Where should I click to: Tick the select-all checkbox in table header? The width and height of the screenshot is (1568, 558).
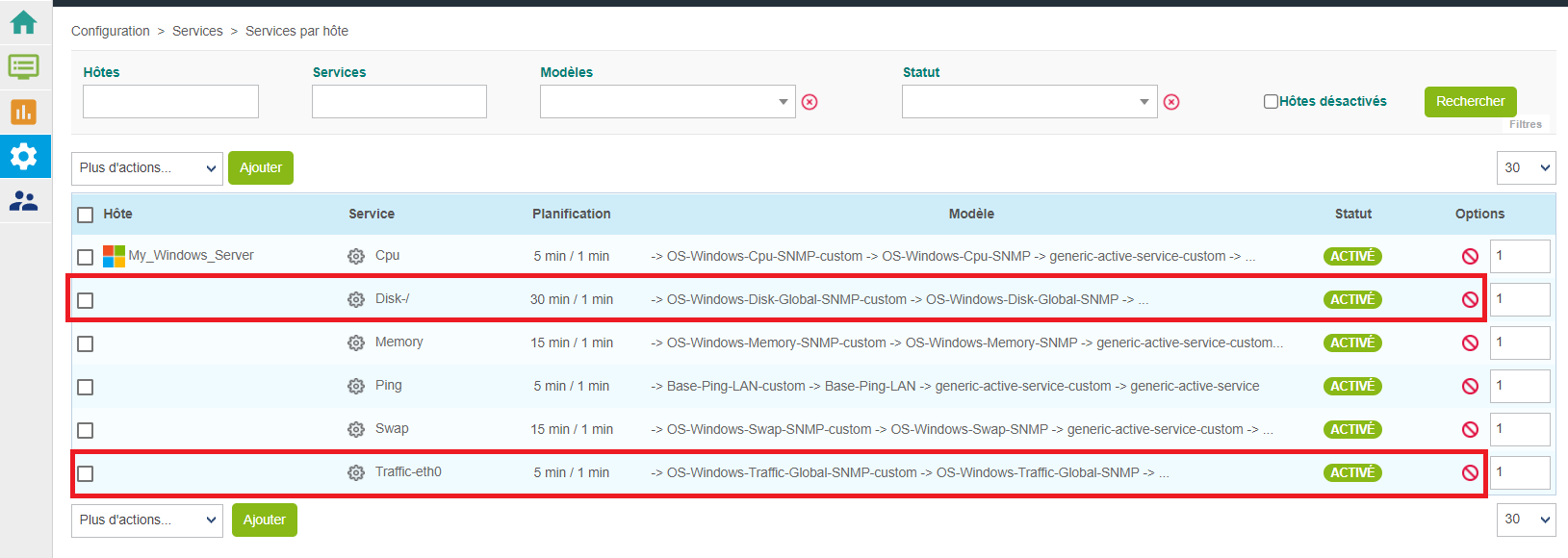click(86, 215)
